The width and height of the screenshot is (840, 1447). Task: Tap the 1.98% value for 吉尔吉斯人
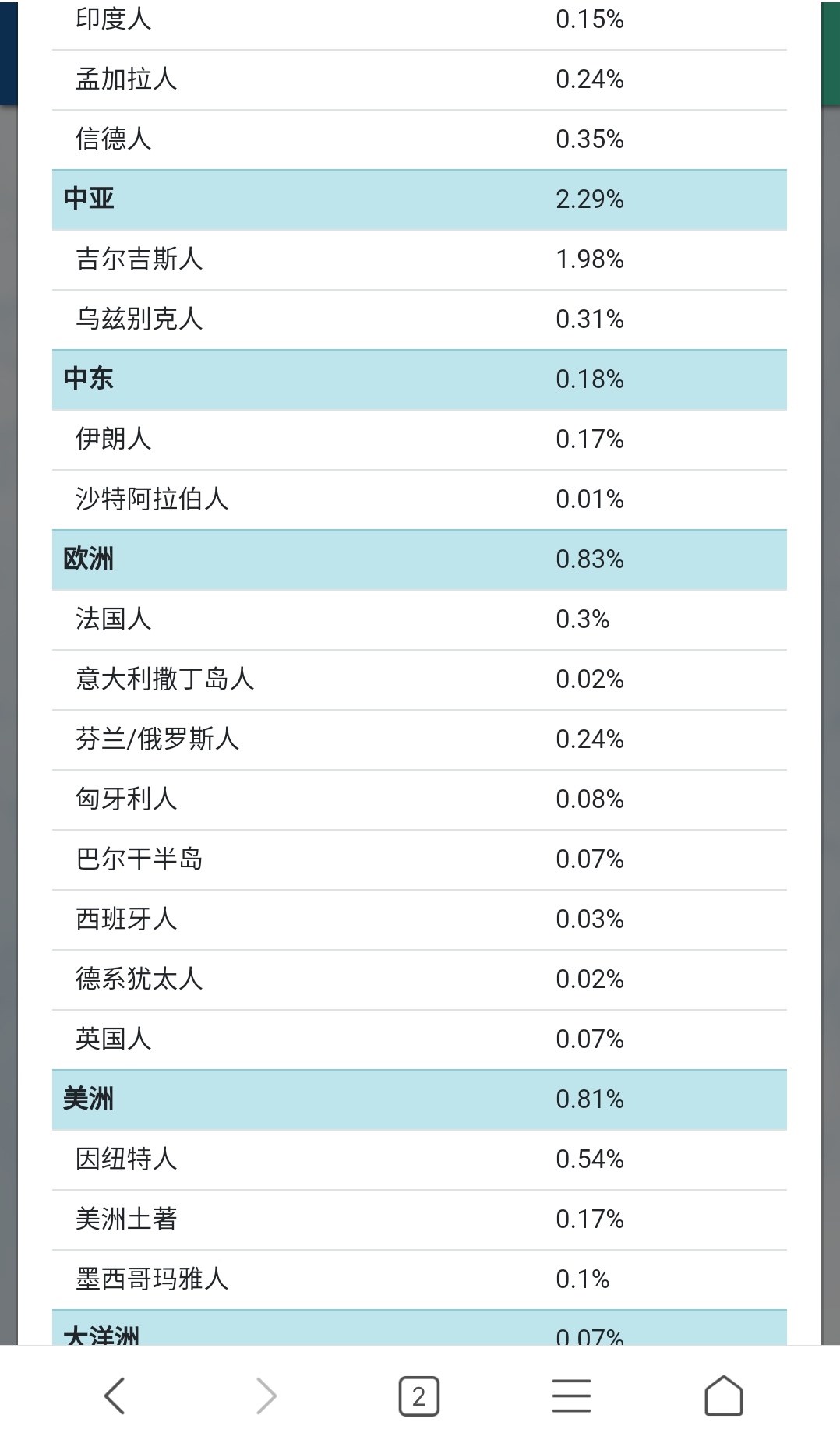(x=590, y=259)
